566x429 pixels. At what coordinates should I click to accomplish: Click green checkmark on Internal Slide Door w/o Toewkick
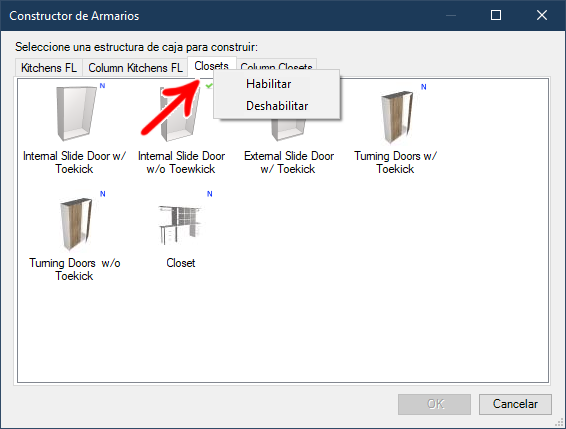click(209, 86)
